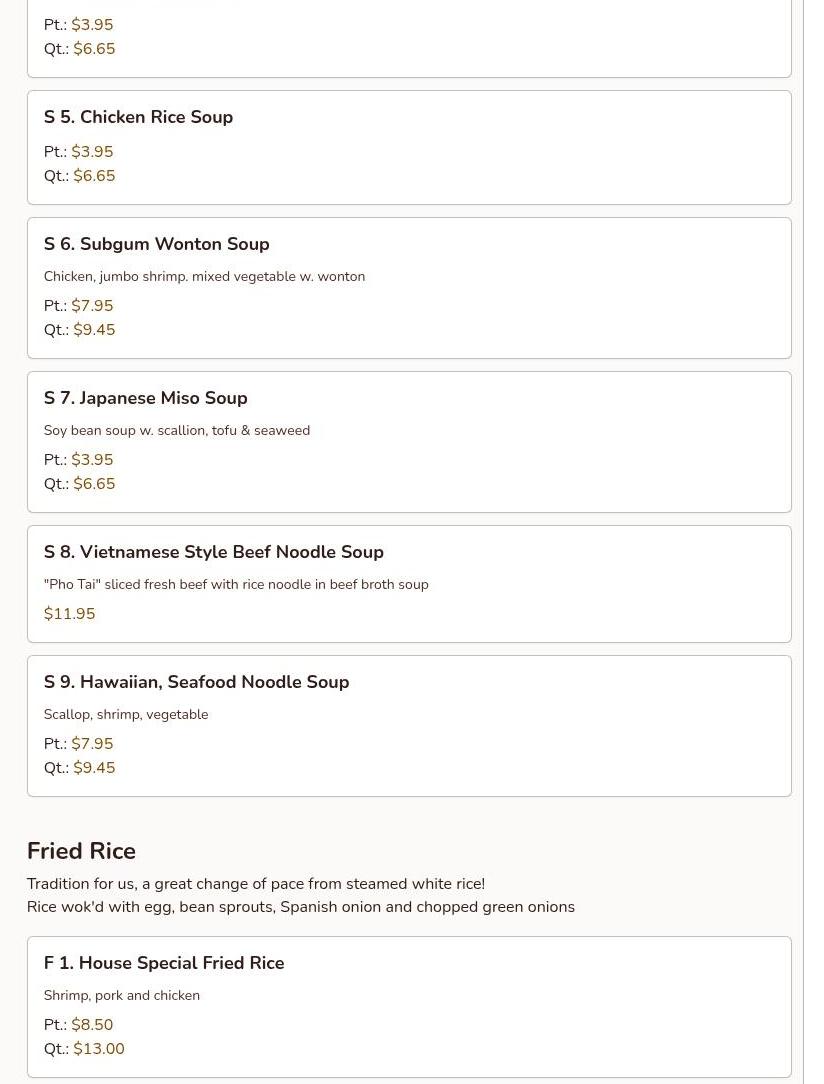
Task: Select the Qt. $6.65 Japanese Miso Soup size
Action: (93, 484)
